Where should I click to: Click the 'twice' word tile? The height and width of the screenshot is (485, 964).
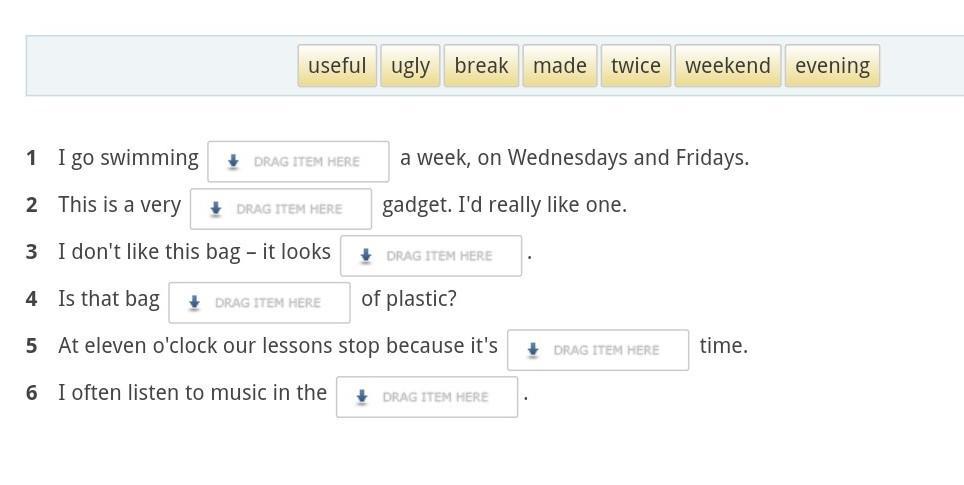[x=635, y=66]
